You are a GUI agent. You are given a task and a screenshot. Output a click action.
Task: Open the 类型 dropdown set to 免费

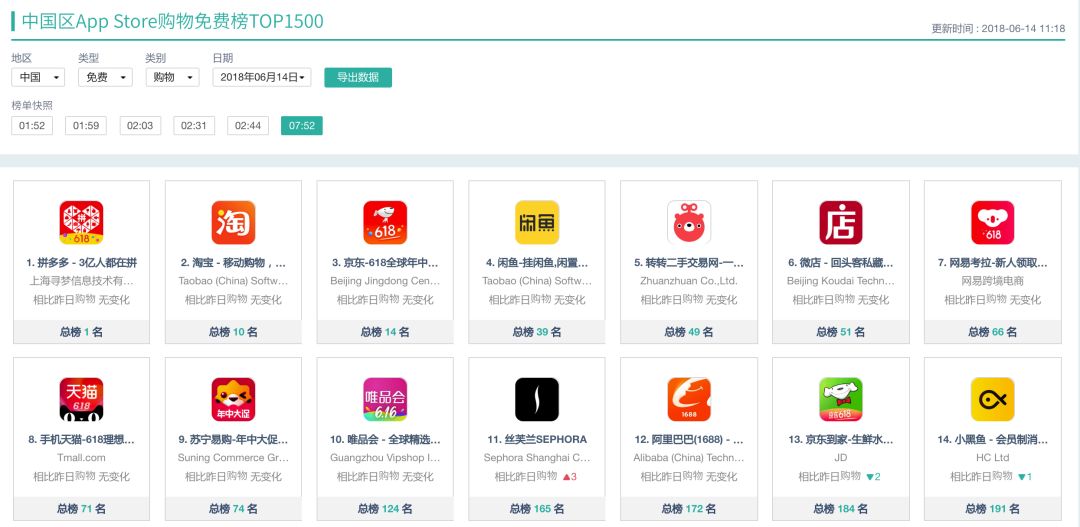(105, 77)
